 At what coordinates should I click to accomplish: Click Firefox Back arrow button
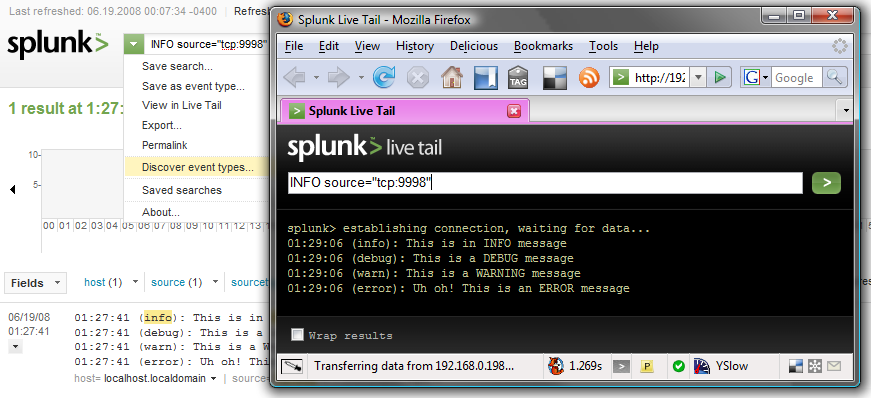(x=295, y=77)
